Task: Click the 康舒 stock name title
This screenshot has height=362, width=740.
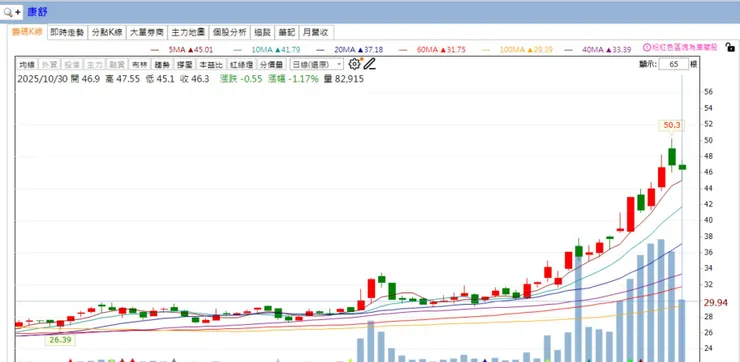Action: click(37, 12)
